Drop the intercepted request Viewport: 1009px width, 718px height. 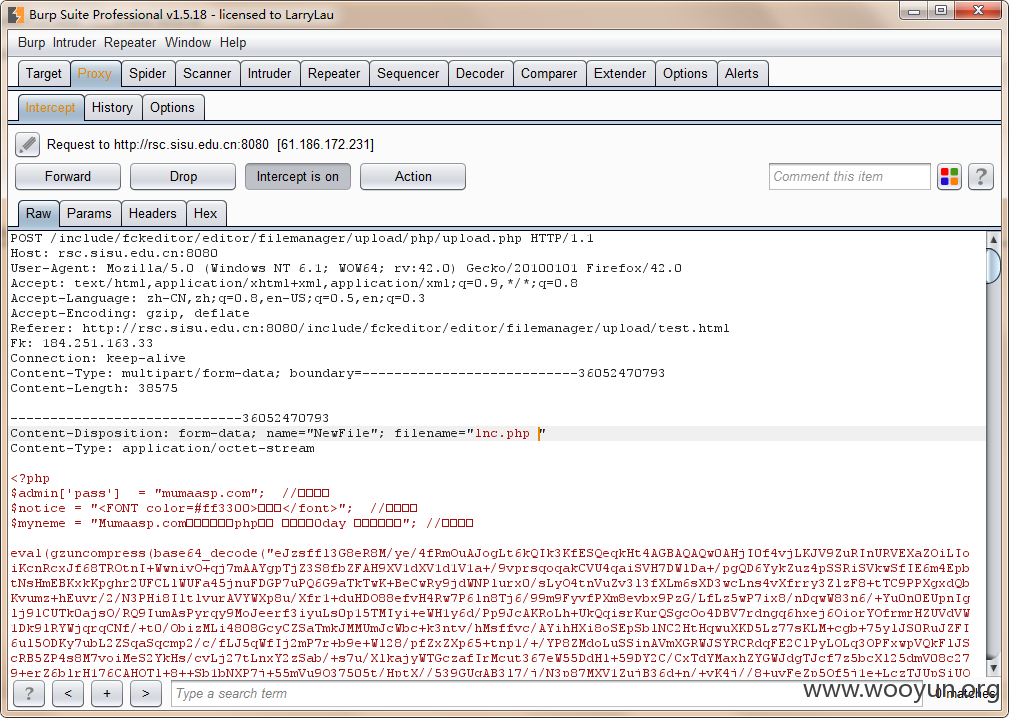(x=183, y=176)
